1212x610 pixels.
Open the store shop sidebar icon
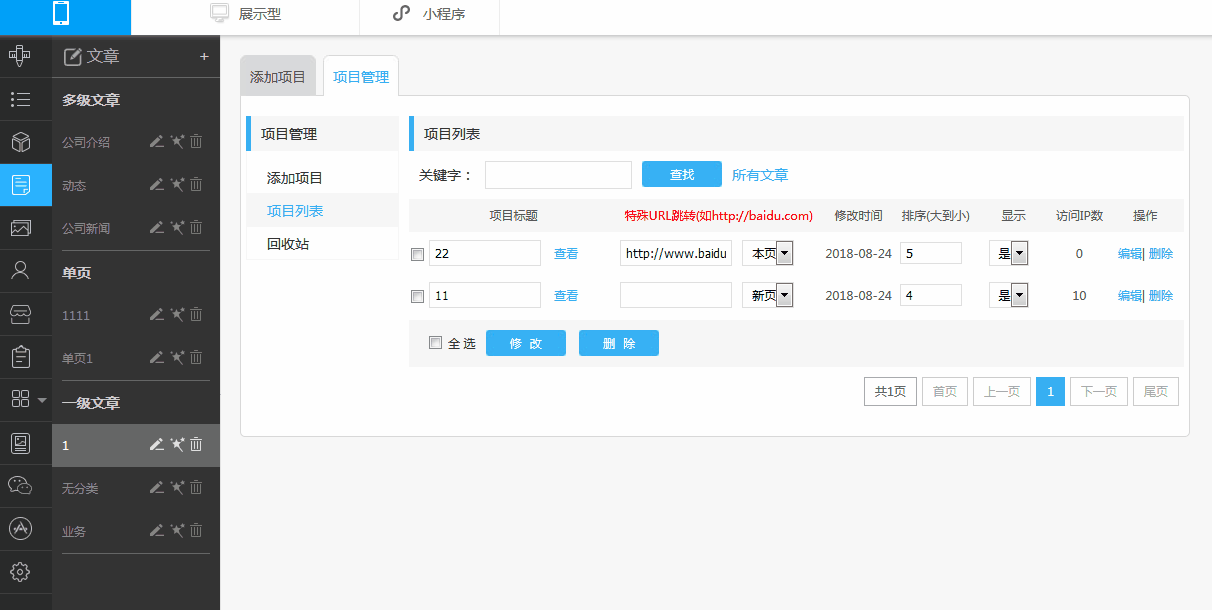point(20,313)
